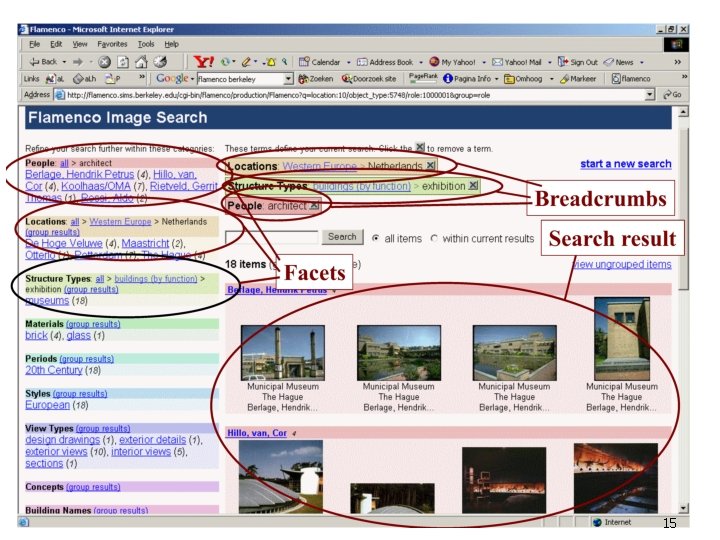
Task: Open News on the Yahoo toolbar
Action: coord(619,62)
